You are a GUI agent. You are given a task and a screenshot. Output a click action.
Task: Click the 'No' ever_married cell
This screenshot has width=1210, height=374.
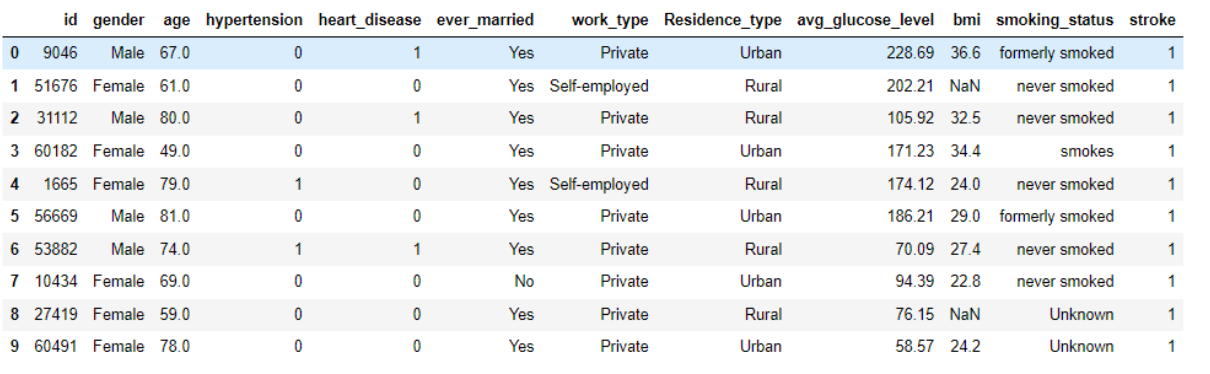(524, 281)
